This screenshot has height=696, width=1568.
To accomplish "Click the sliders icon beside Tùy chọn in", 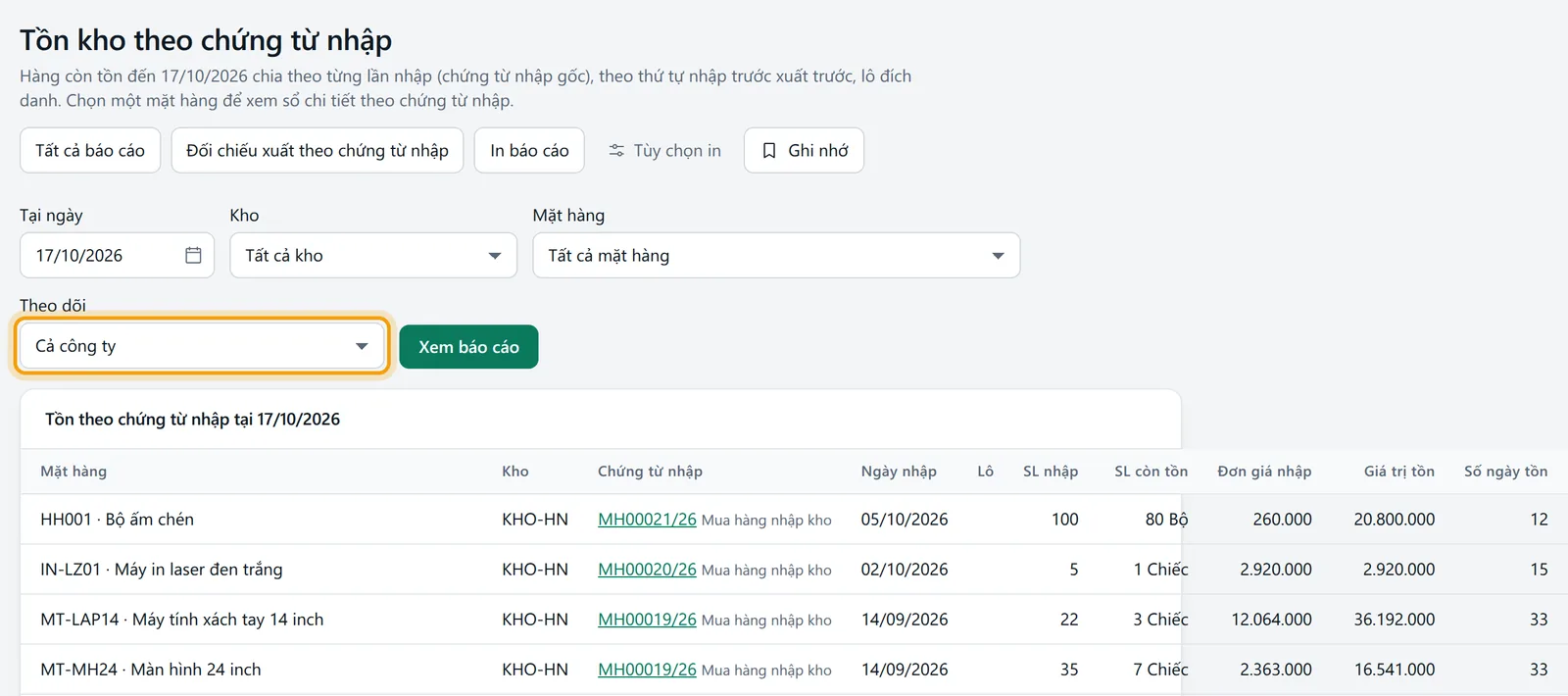I will (x=616, y=151).
